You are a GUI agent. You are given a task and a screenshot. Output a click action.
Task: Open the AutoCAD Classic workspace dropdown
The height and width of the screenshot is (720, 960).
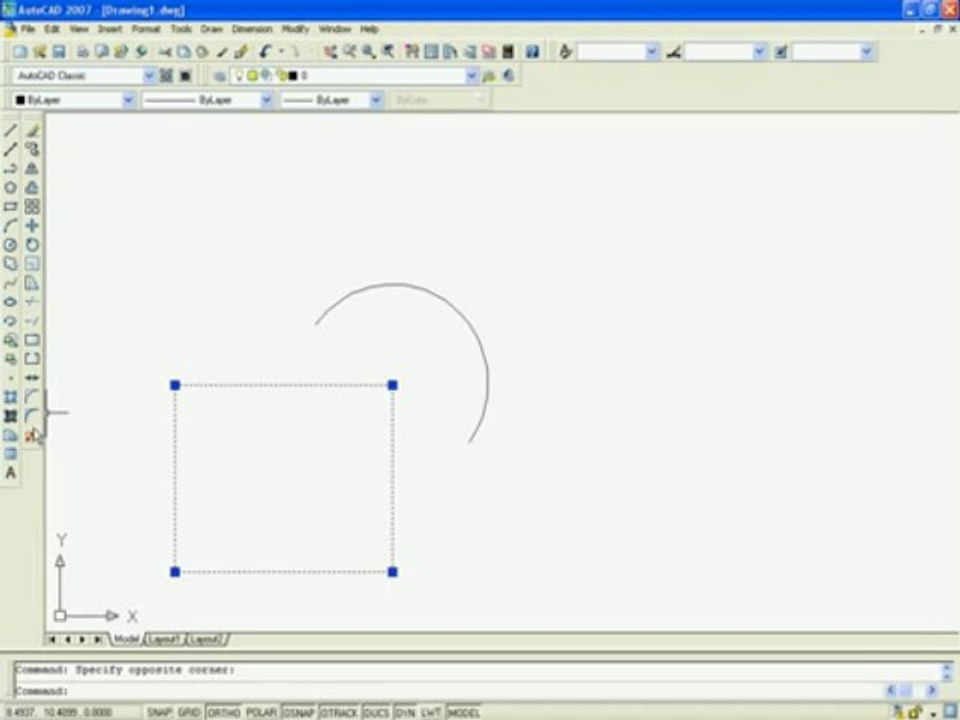[x=149, y=76]
